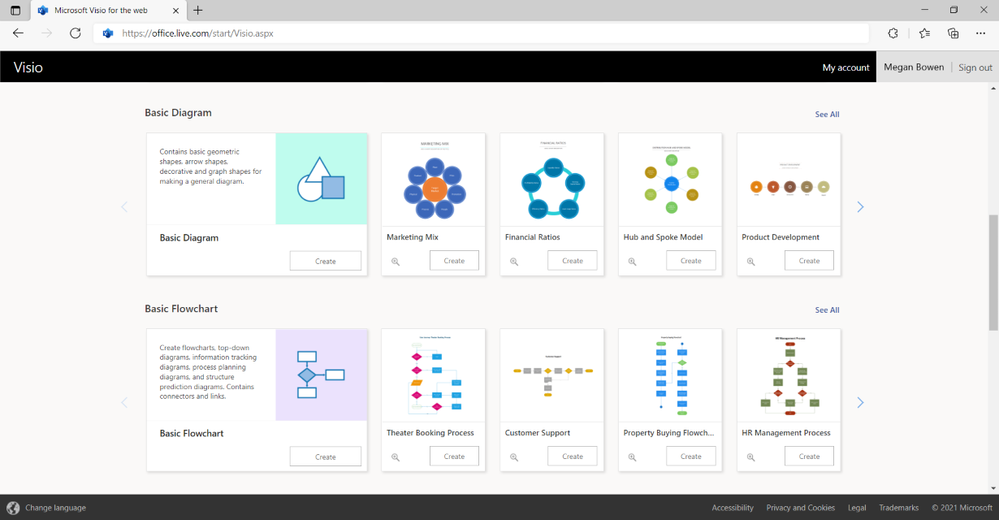Open the Legal footer link
This screenshot has width=999, height=520.
point(857,508)
